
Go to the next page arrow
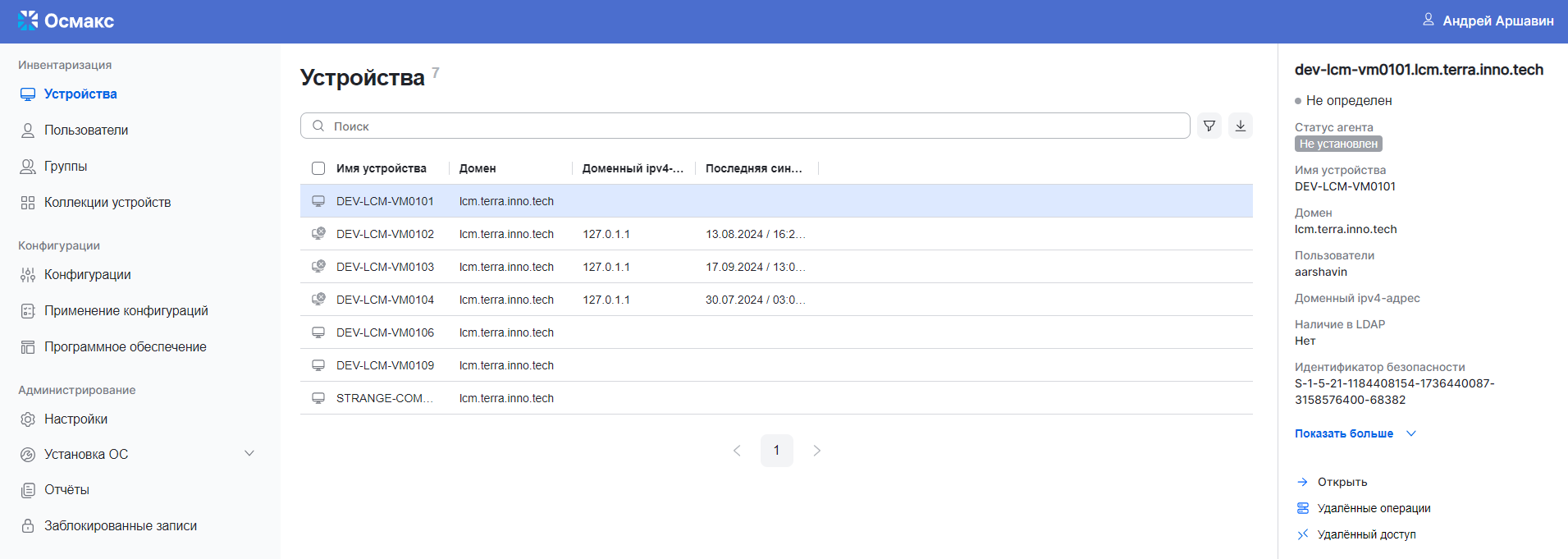[816, 451]
